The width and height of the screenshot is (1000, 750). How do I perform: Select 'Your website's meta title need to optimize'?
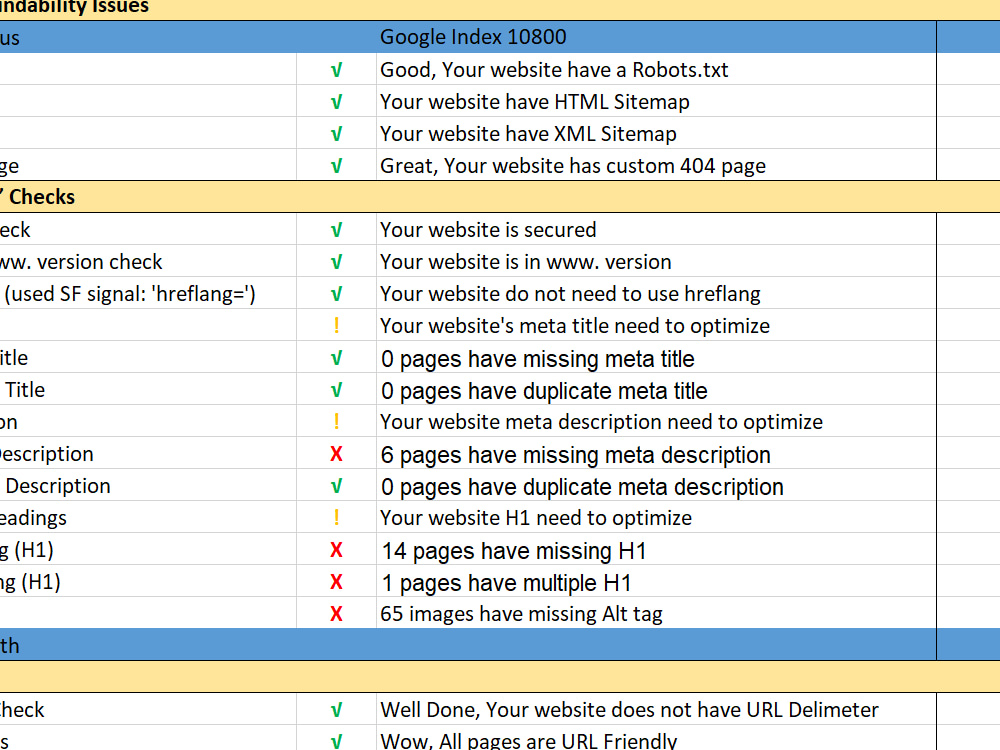[575, 326]
